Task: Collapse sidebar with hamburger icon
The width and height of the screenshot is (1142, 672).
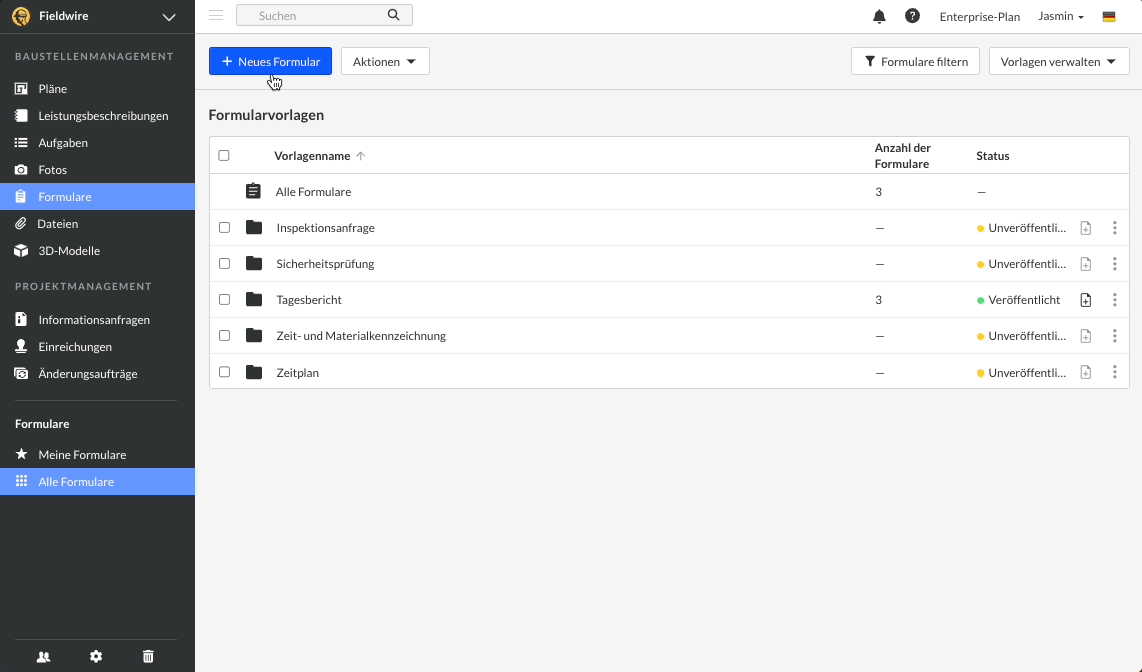Action: 216,15
